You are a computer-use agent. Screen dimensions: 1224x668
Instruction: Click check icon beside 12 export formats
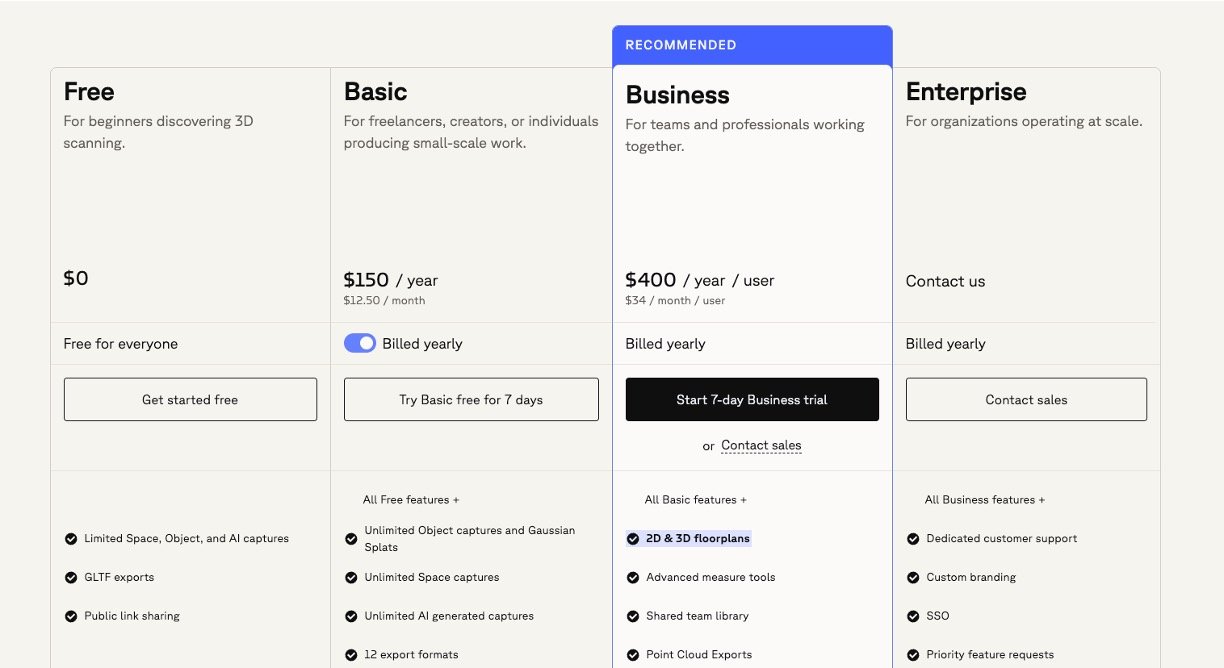coord(351,655)
